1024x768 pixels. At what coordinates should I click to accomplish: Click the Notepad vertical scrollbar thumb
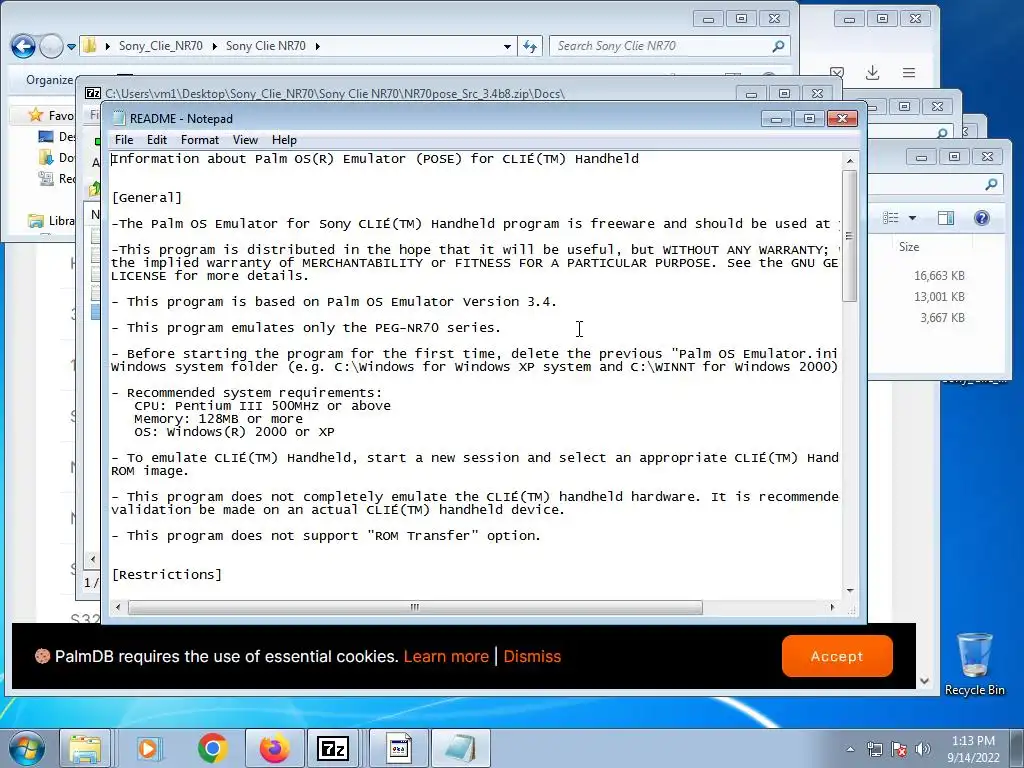tap(850, 236)
